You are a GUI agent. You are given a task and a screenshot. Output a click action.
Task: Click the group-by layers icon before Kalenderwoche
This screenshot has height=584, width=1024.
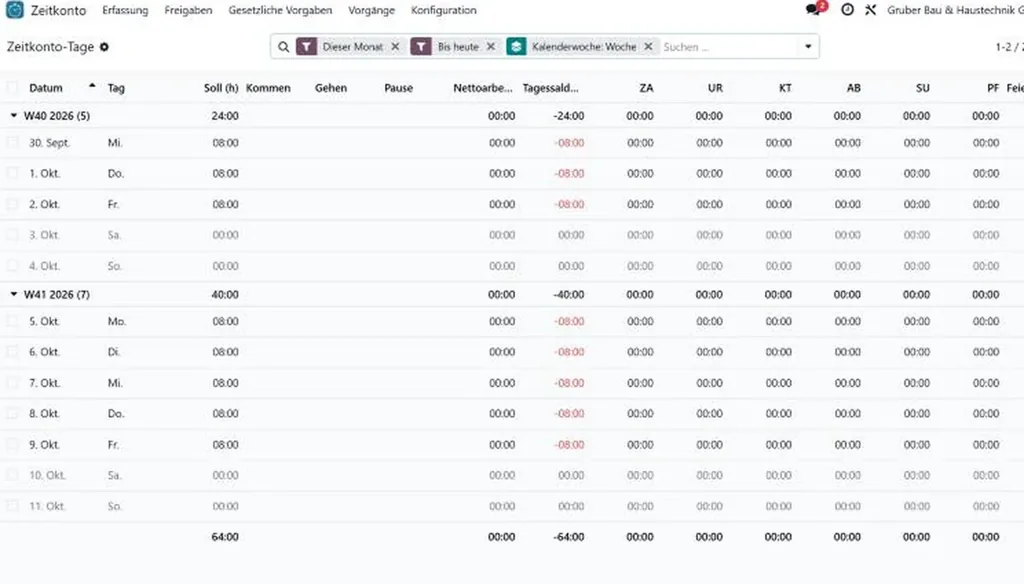[516, 47]
